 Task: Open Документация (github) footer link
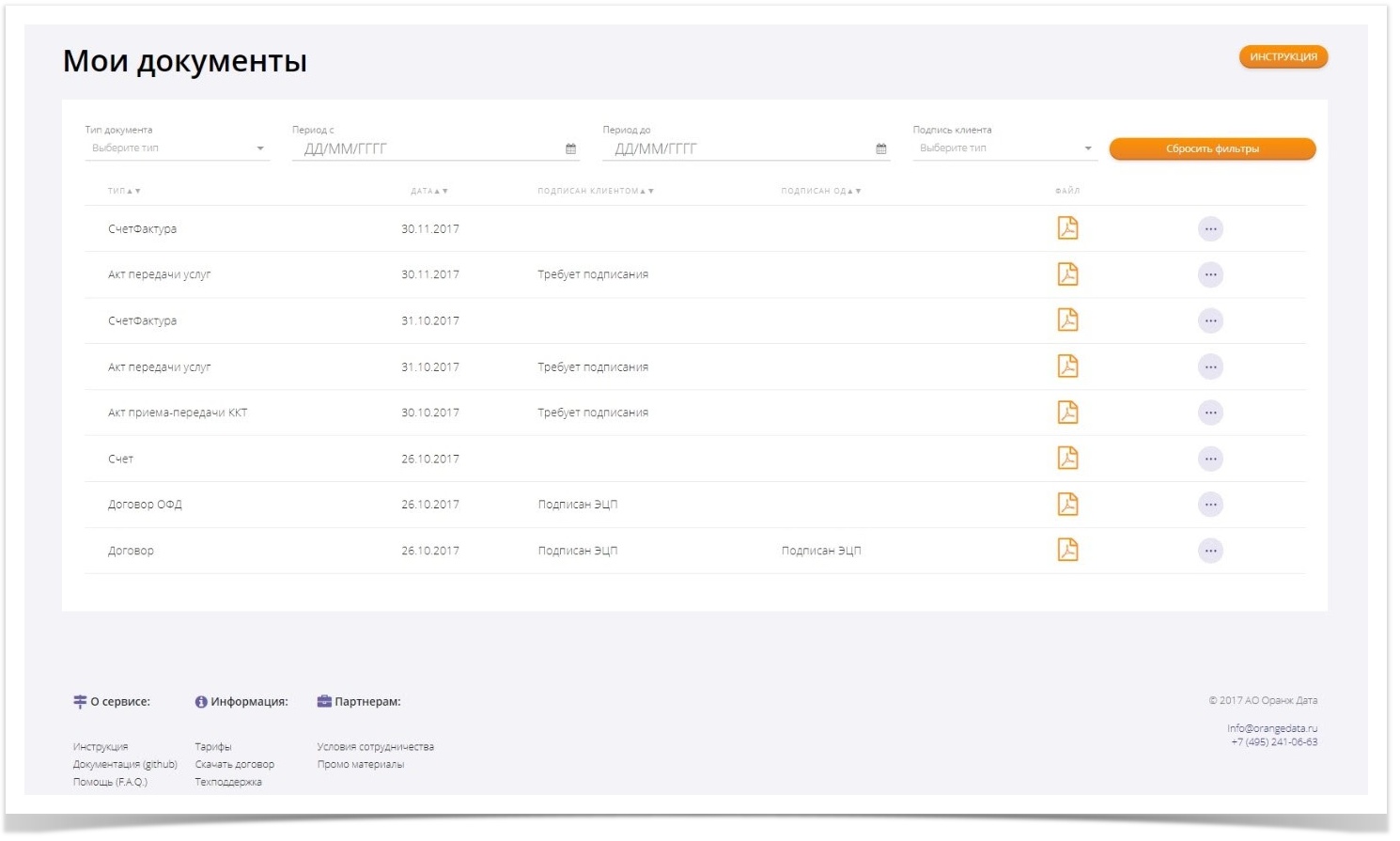click(x=125, y=764)
